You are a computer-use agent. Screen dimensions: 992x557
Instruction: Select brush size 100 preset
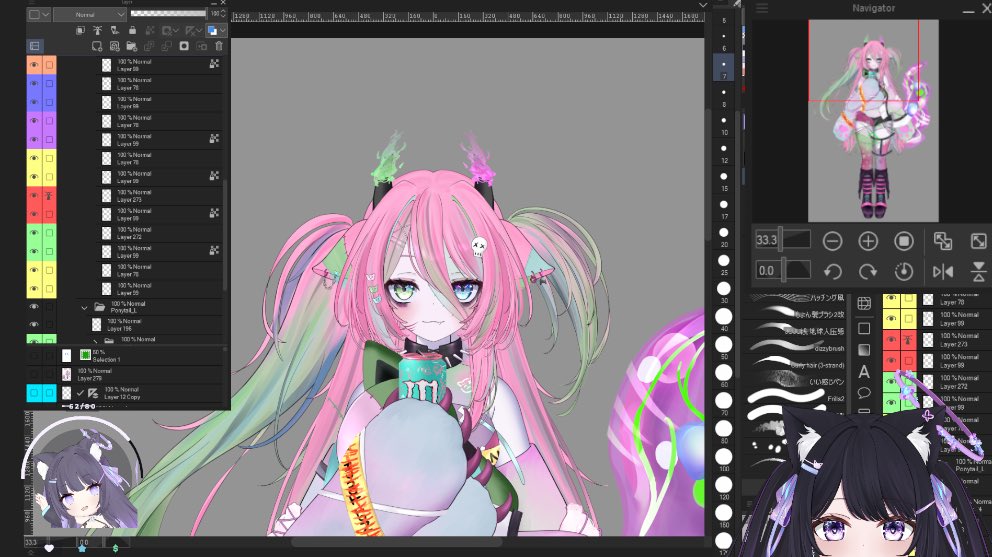[724, 457]
